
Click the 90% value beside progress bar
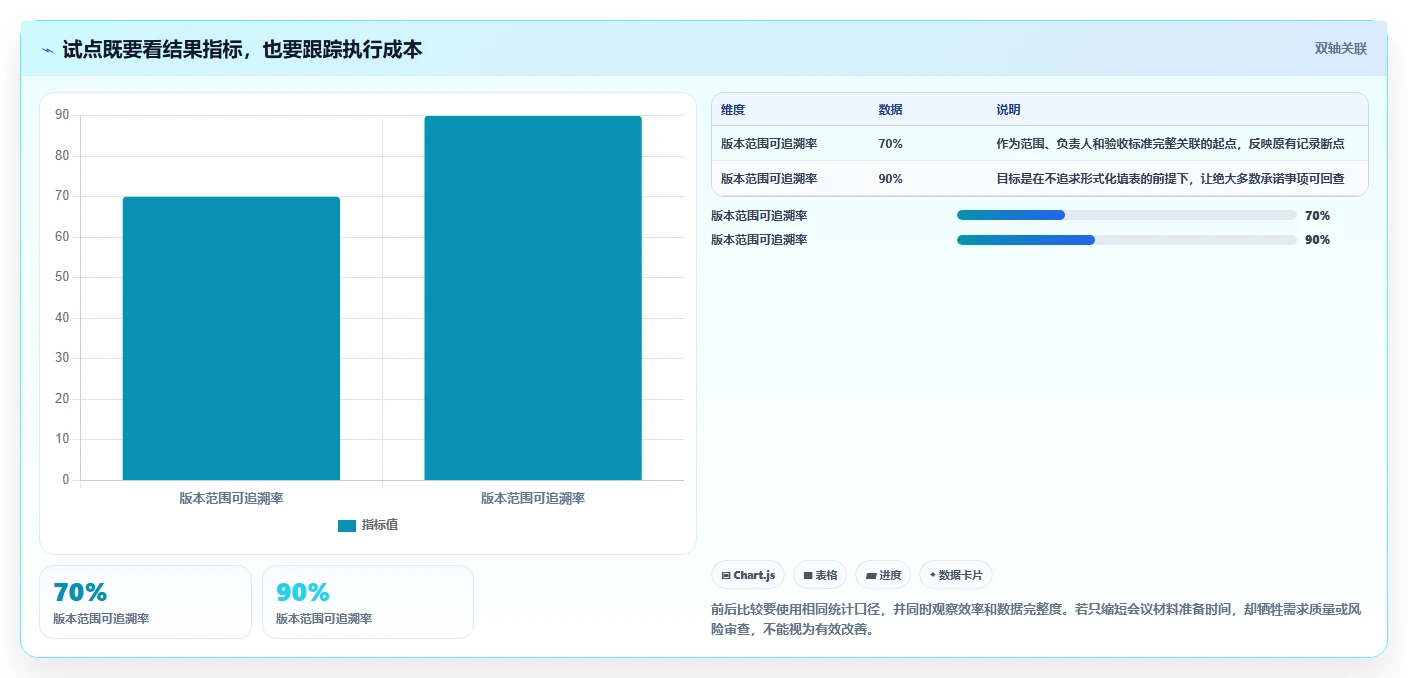click(x=1317, y=240)
